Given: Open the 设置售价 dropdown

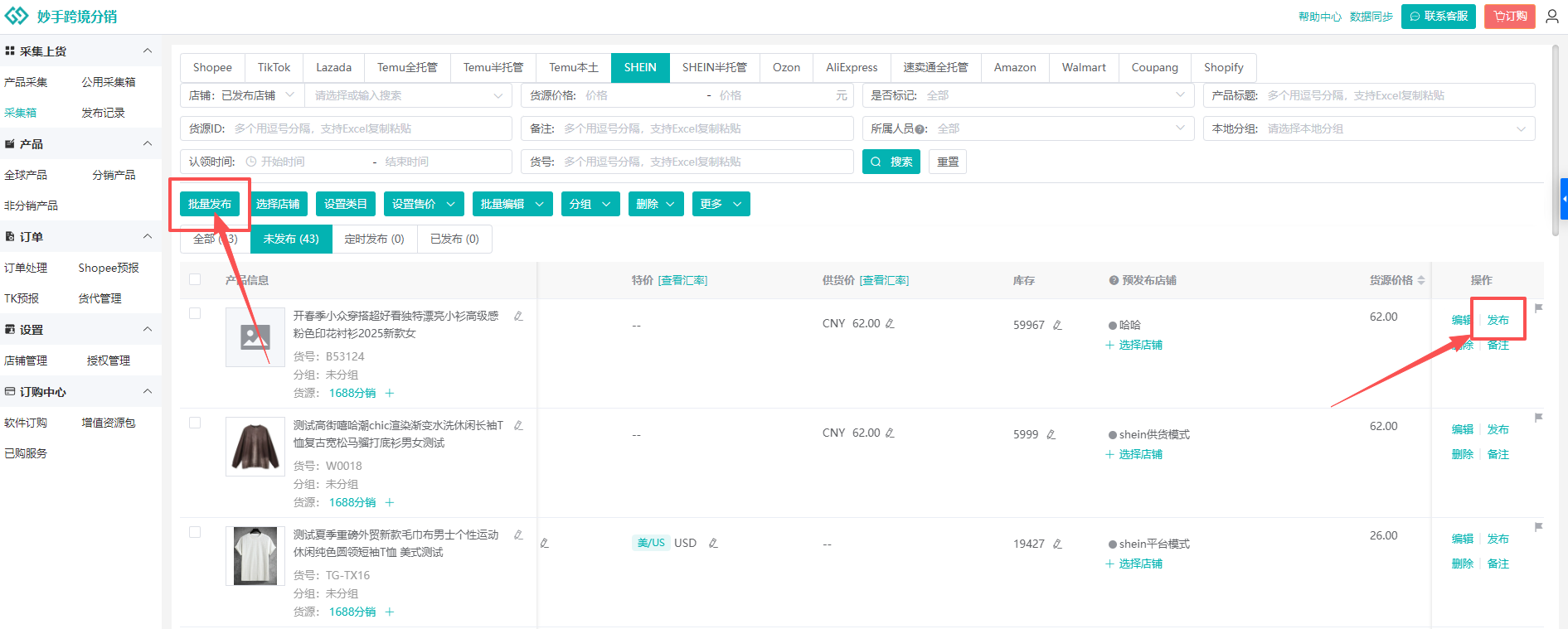Looking at the screenshot, I should pos(423,204).
